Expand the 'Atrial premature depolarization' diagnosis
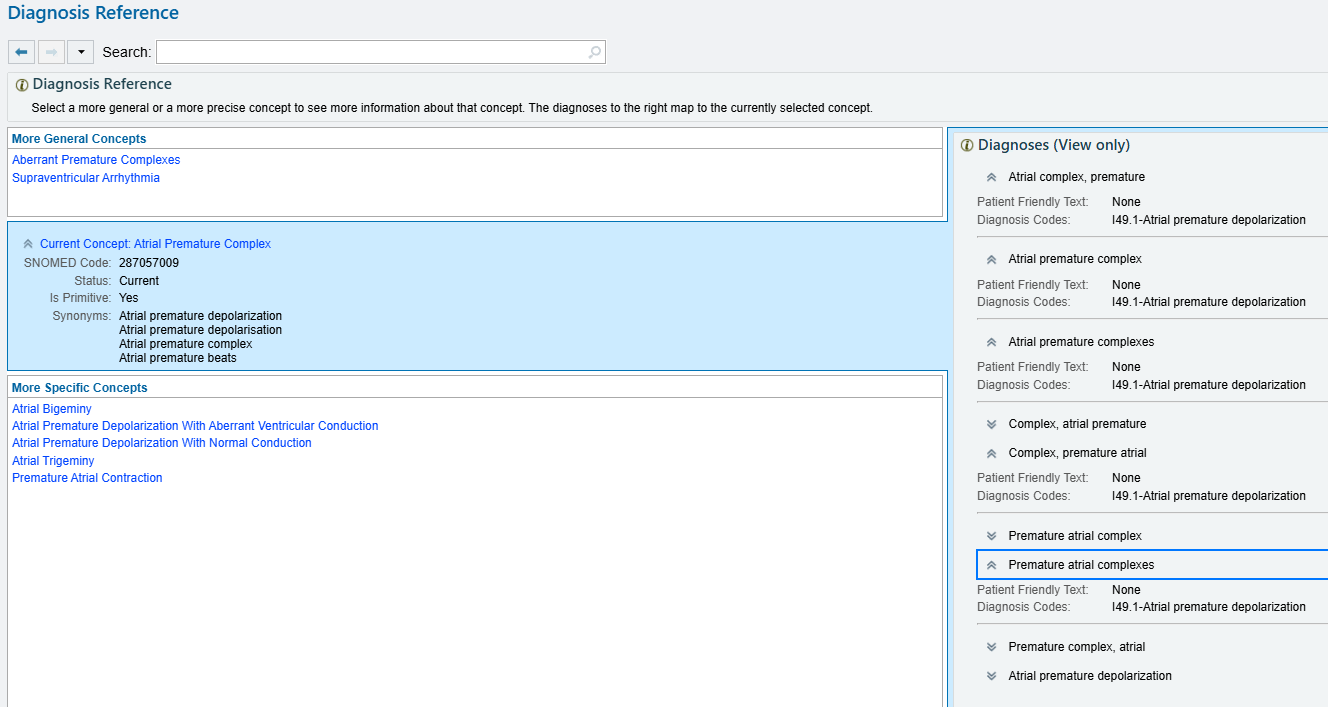 [x=991, y=676]
